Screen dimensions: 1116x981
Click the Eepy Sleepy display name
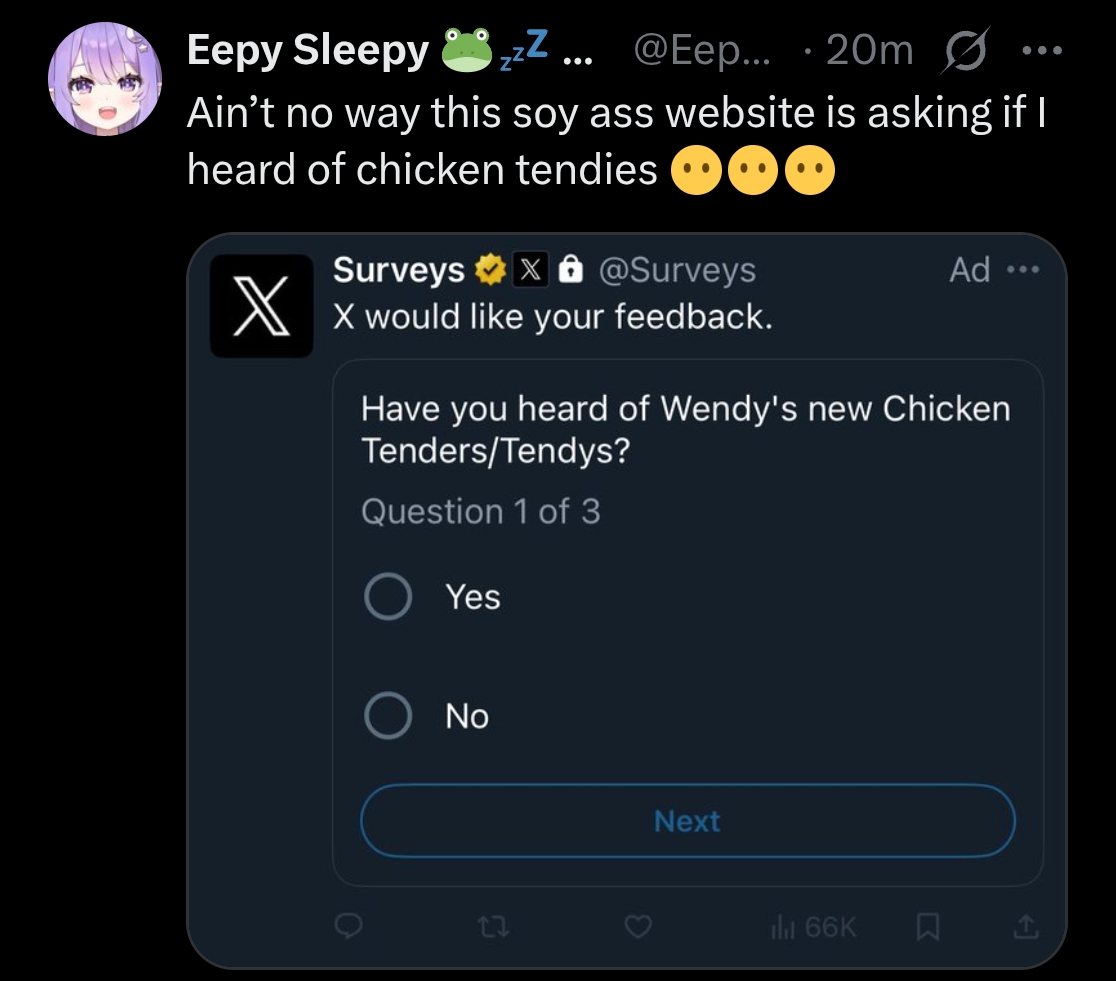[x=307, y=50]
